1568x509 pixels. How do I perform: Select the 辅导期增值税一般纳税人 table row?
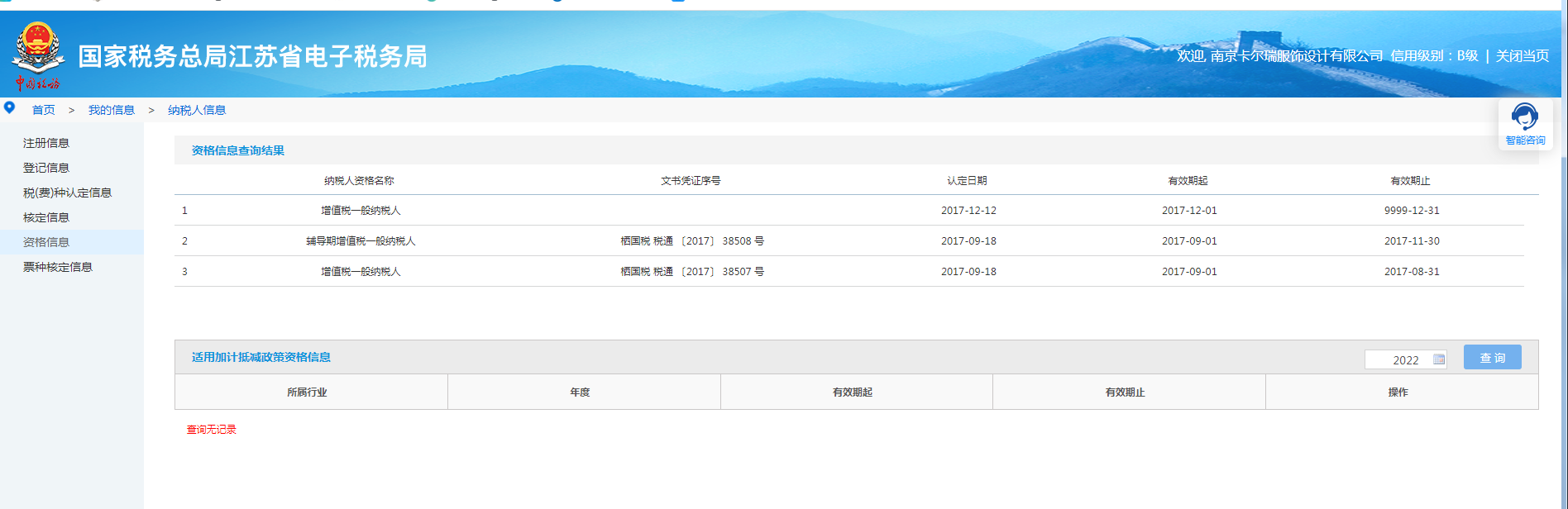click(x=361, y=241)
